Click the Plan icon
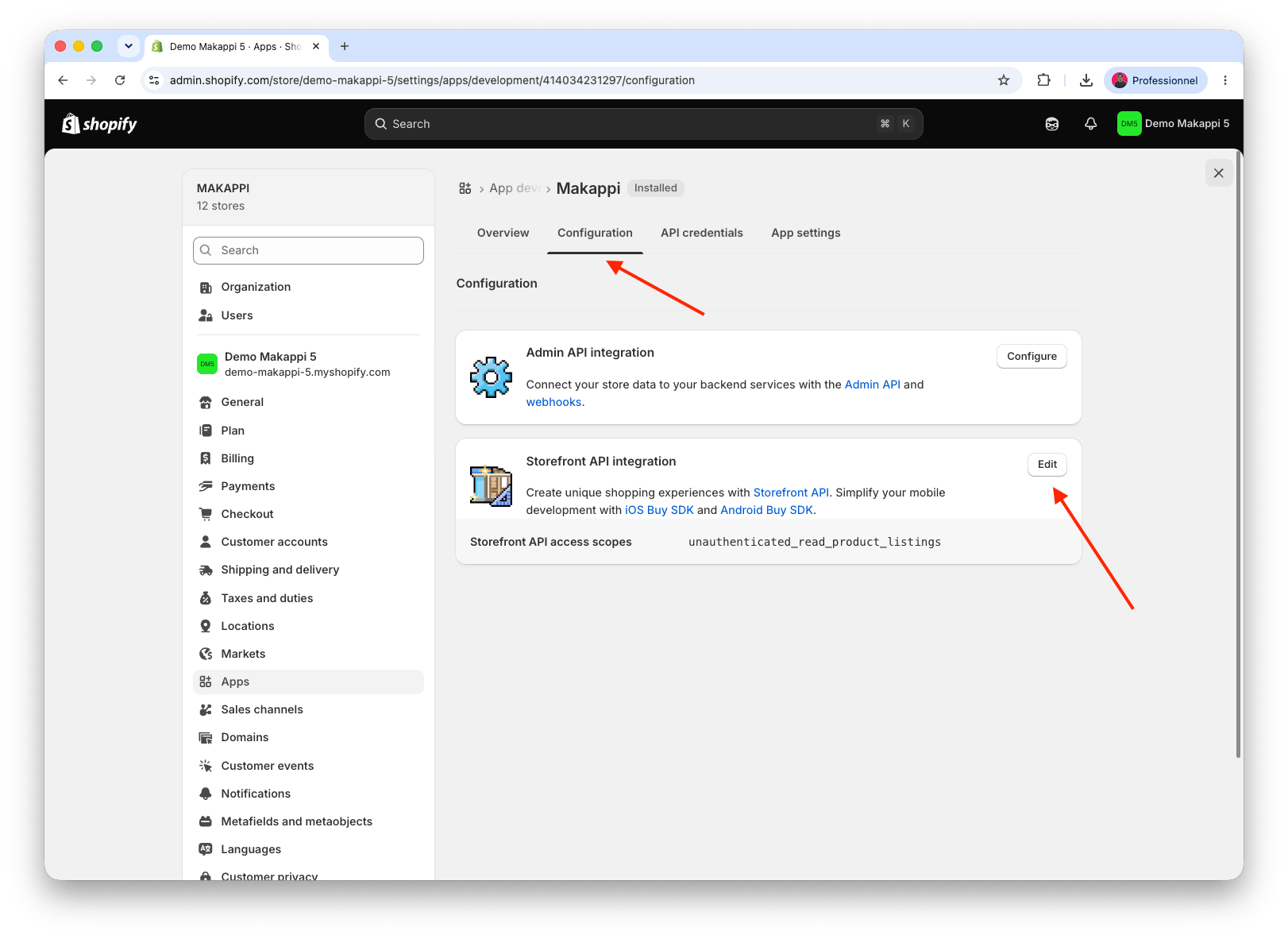Viewport: 1288px width, 939px height. (206, 431)
